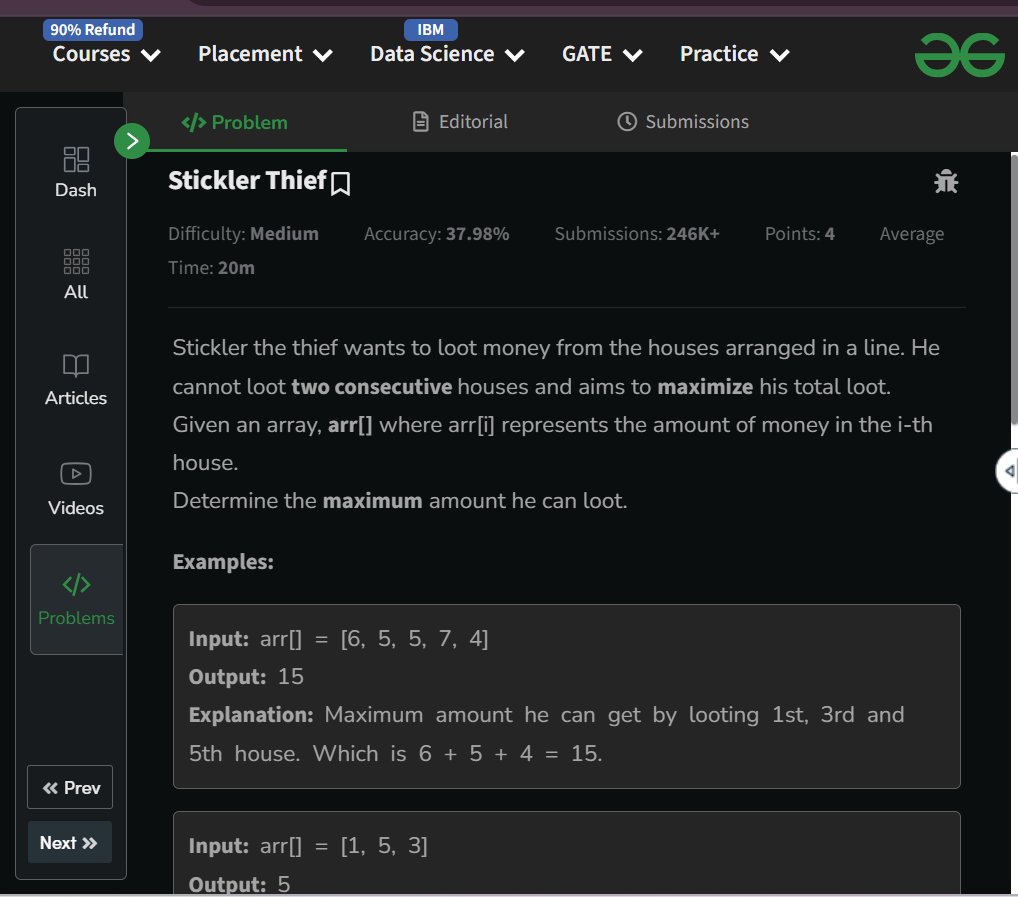Click the page vertical scrollbar

(1013, 290)
